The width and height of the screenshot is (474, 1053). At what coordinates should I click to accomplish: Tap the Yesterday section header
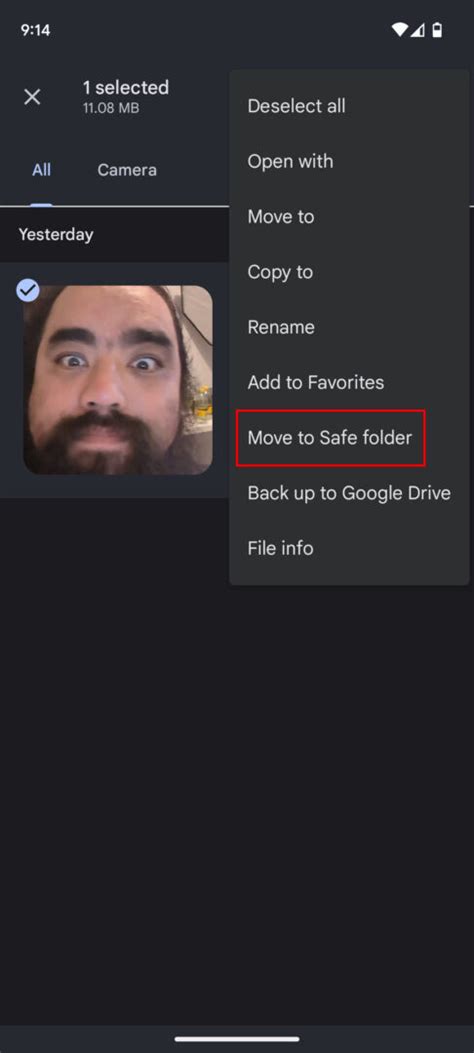(x=56, y=234)
